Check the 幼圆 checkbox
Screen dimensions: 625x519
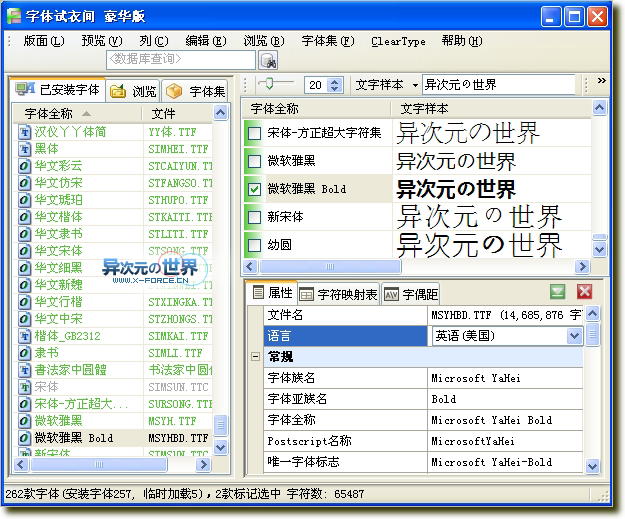click(x=254, y=245)
